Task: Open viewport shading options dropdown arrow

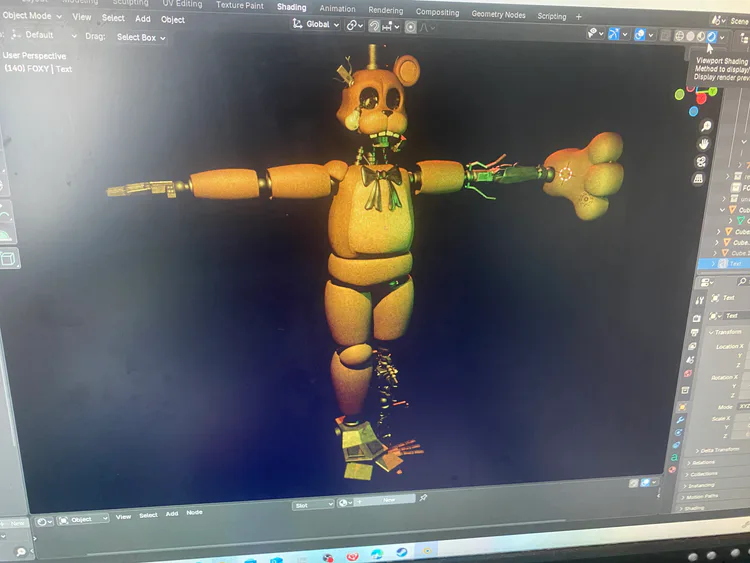Action: pyautogui.click(x=722, y=37)
